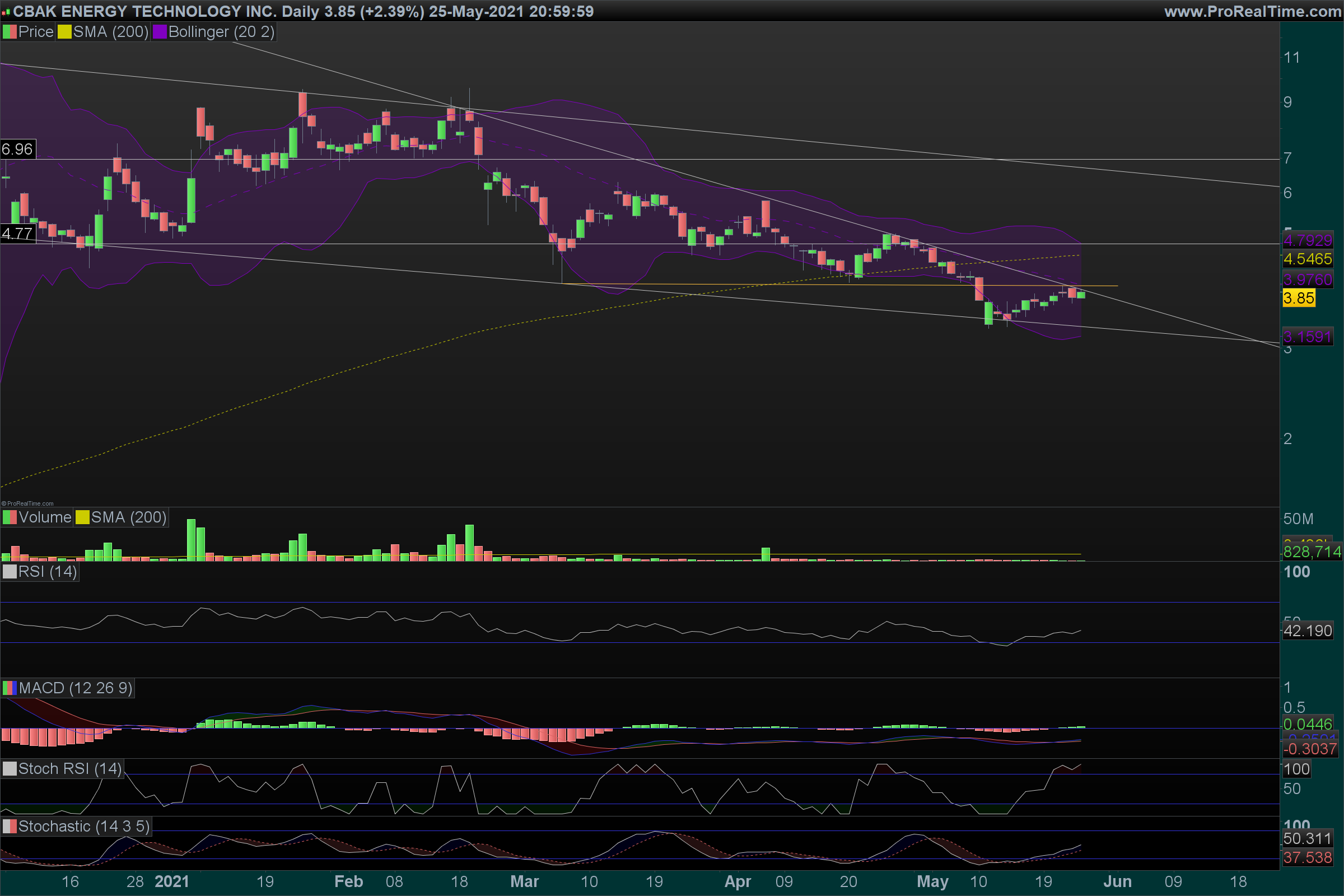The image size is (1344, 896).
Task: Click the 828,714 volume value tag
Action: click(x=1312, y=552)
